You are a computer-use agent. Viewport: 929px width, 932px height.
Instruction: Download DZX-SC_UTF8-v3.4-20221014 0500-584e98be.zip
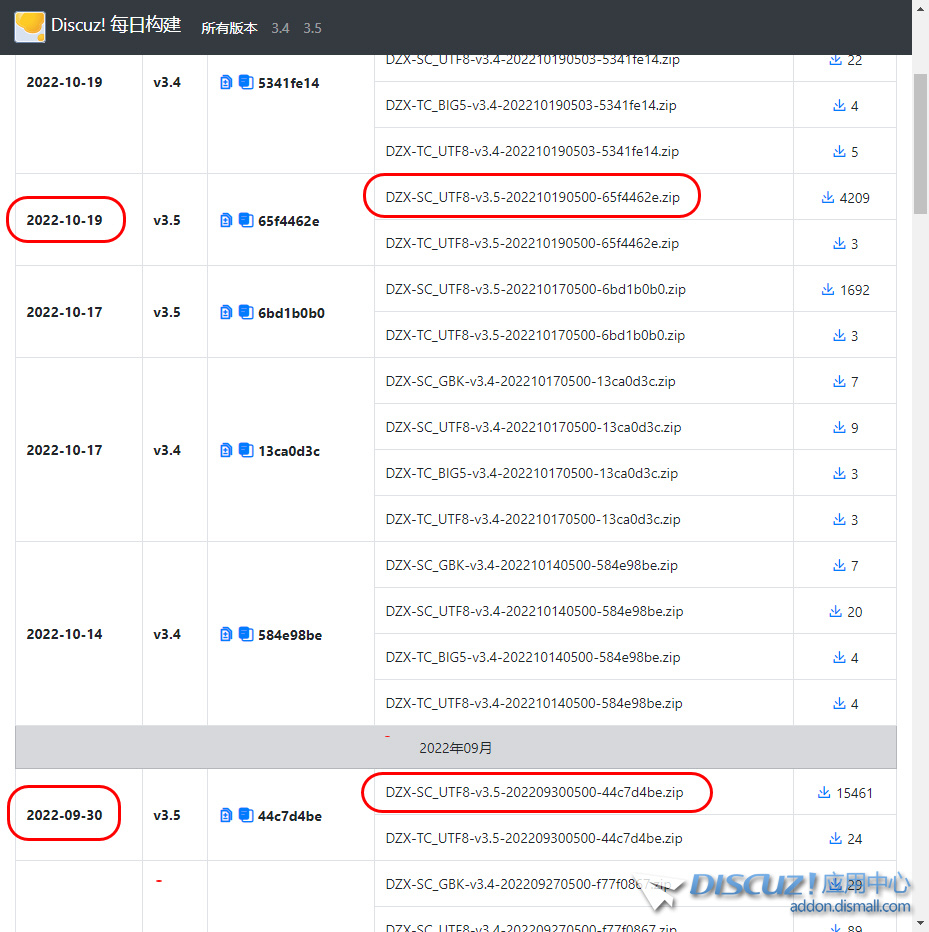click(x=534, y=611)
